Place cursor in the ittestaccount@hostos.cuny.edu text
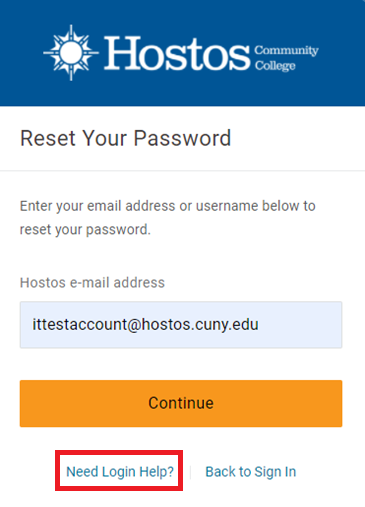 point(145,325)
